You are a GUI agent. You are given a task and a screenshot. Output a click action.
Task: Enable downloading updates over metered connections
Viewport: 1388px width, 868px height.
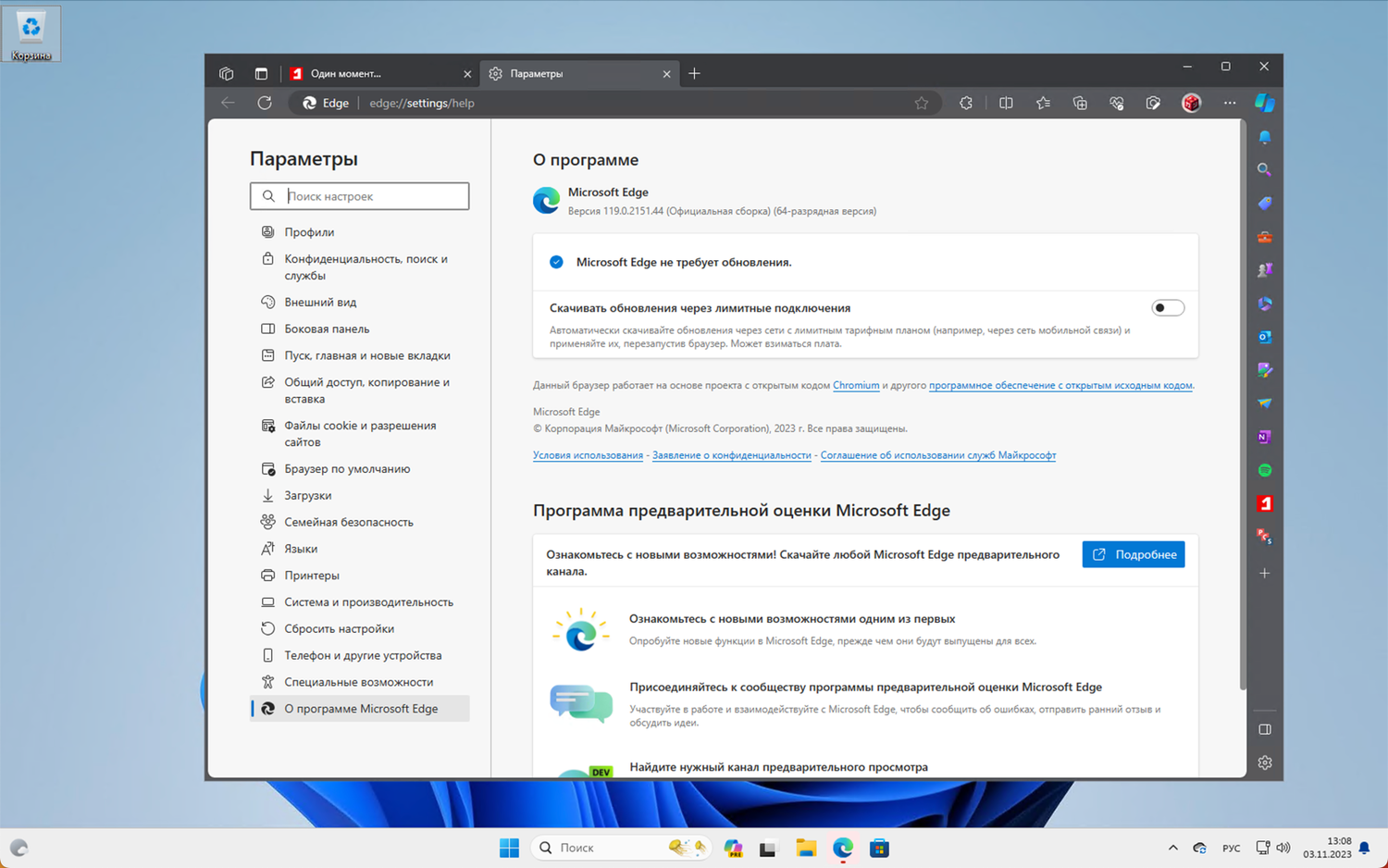(x=1168, y=308)
